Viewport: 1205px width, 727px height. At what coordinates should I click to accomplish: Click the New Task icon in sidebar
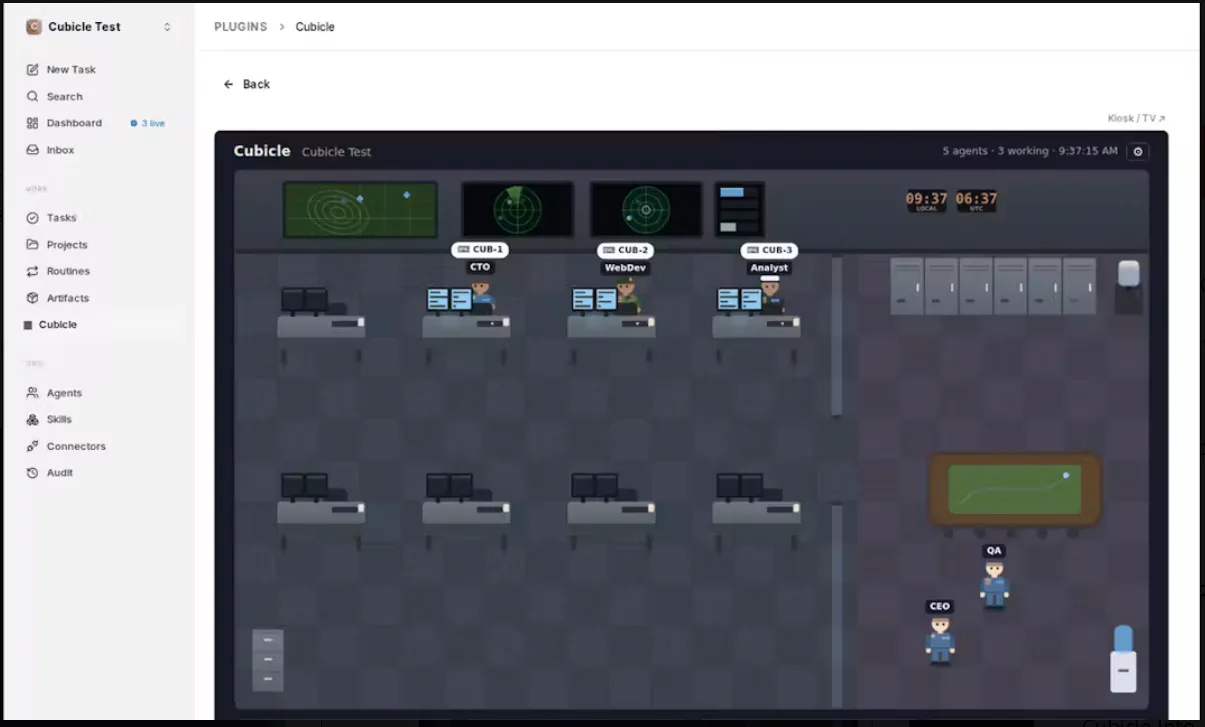[33, 70]
